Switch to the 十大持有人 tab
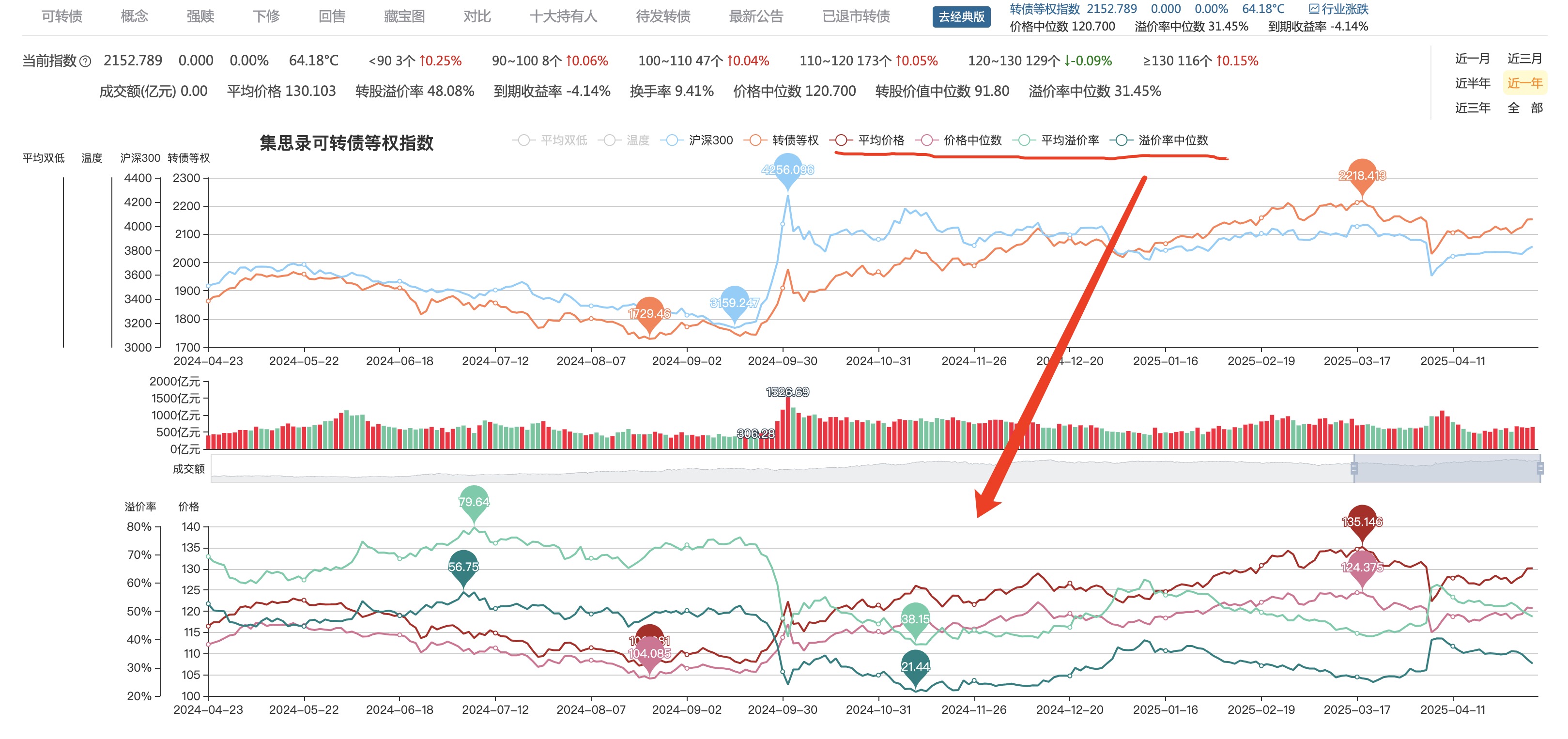The width and height of the screenshot is (1568, 739). (x=563, y=16)
